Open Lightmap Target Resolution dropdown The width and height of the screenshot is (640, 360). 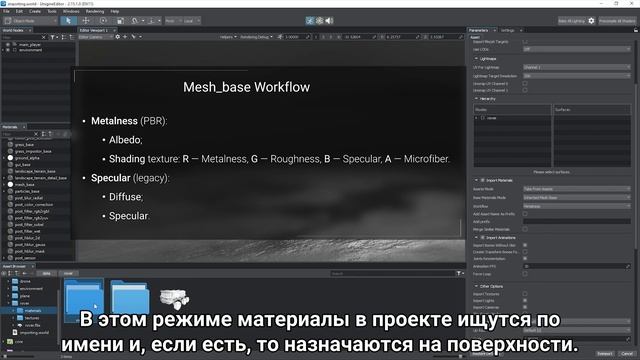(x=577, y=76)
